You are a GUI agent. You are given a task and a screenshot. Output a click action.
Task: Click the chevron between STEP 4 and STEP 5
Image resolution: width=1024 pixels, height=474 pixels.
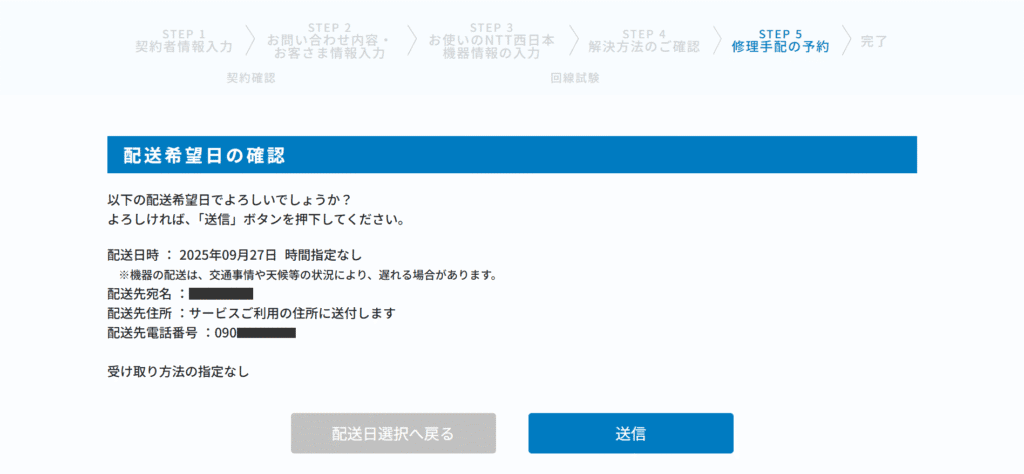[717, 41]
